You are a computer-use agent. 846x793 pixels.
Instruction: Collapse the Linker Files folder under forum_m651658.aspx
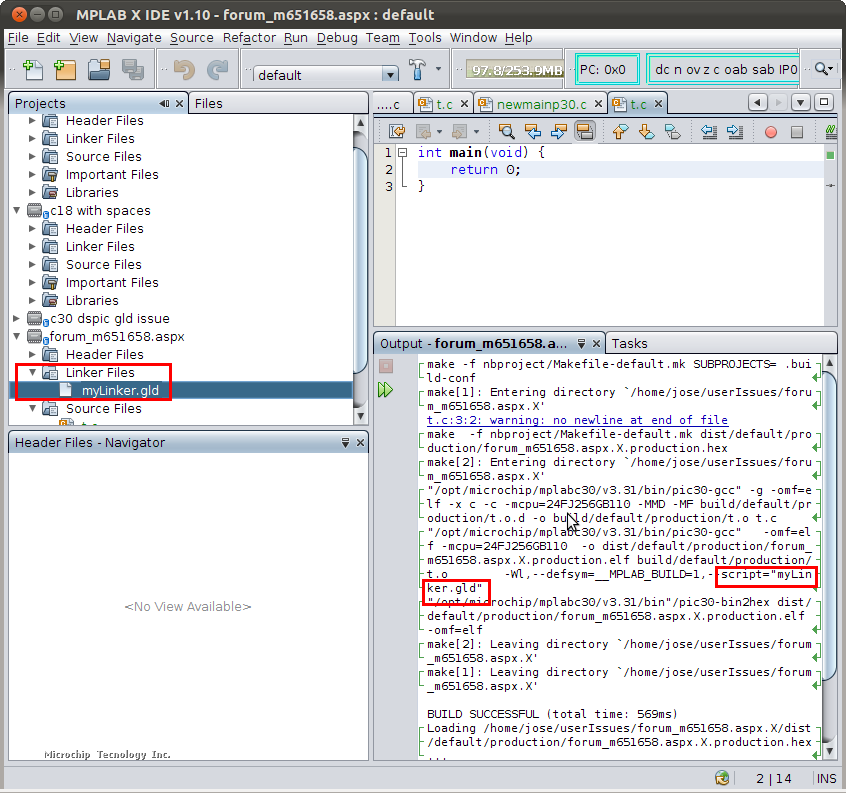coord(32,373)
